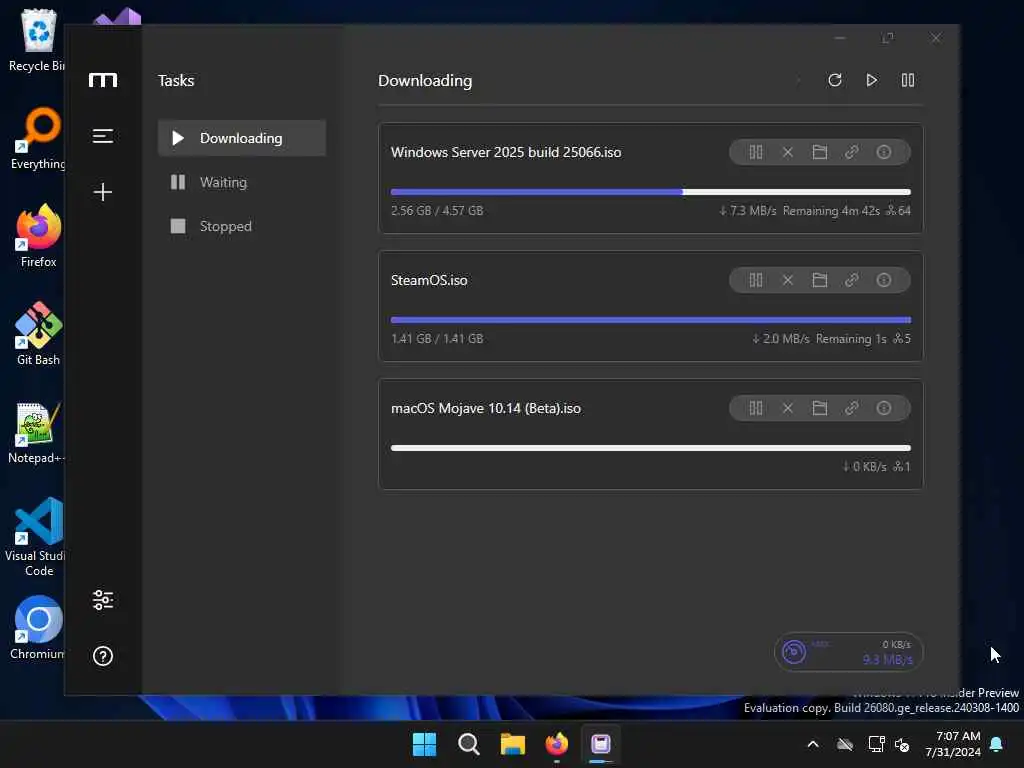Open the speedometer speed limit widget
The image size is (1024, 768).
(x=848, y=652)
